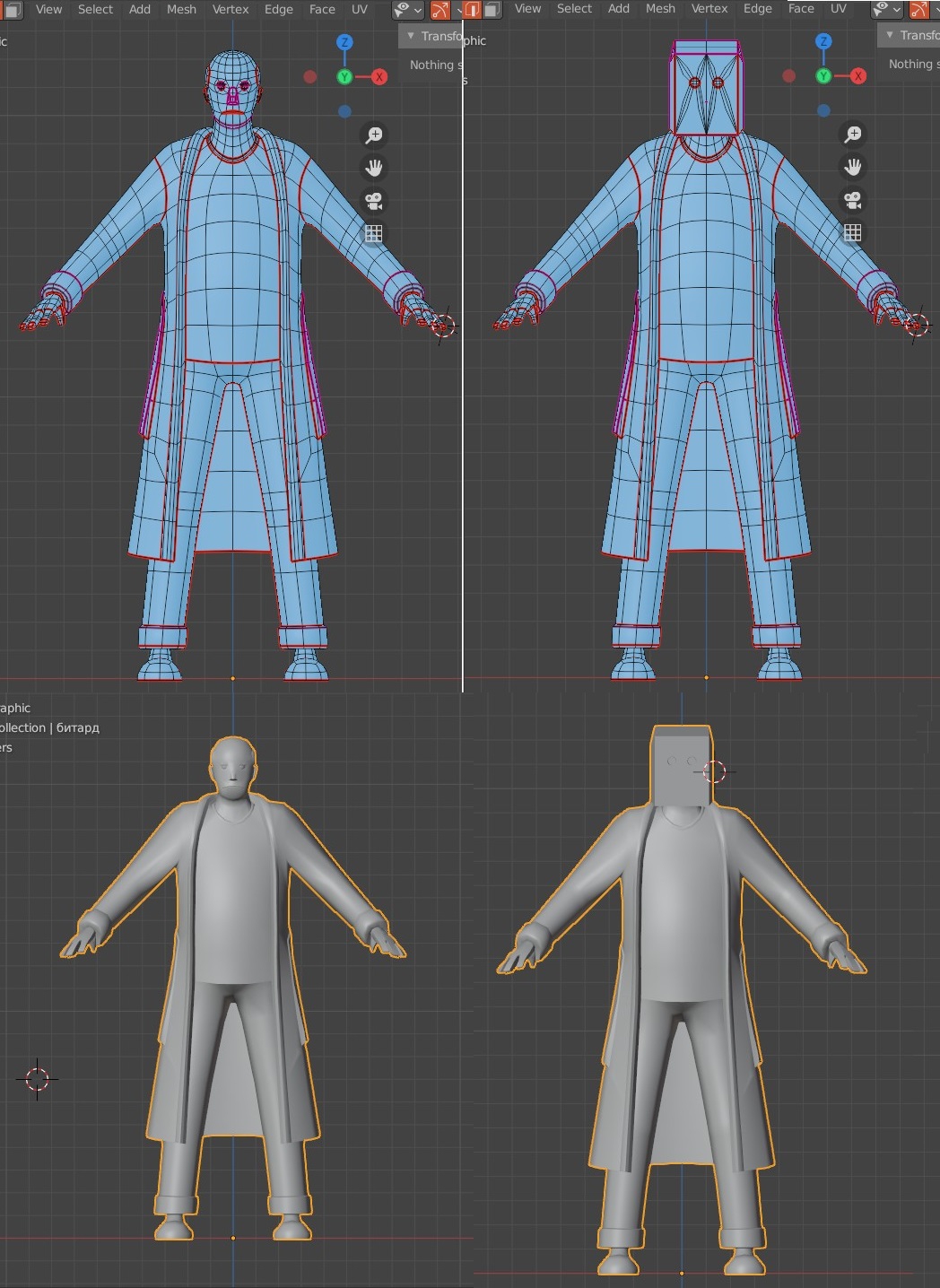This screenshot has width=940, height=1288.
Task: Click blue Z axis gizmo near box-head model
Action: tap(823, 41)
